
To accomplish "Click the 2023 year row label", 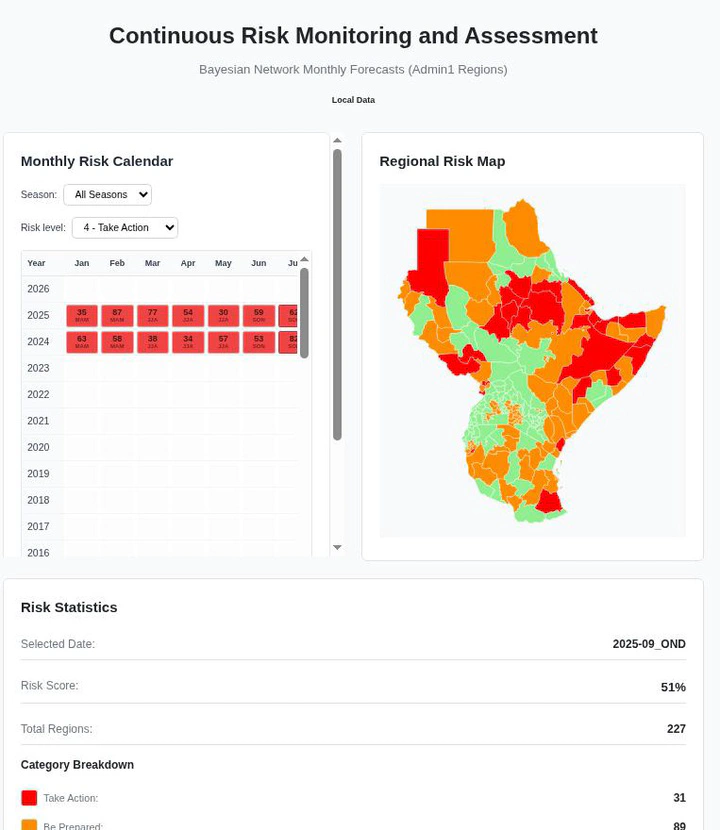I will [38, 368].
